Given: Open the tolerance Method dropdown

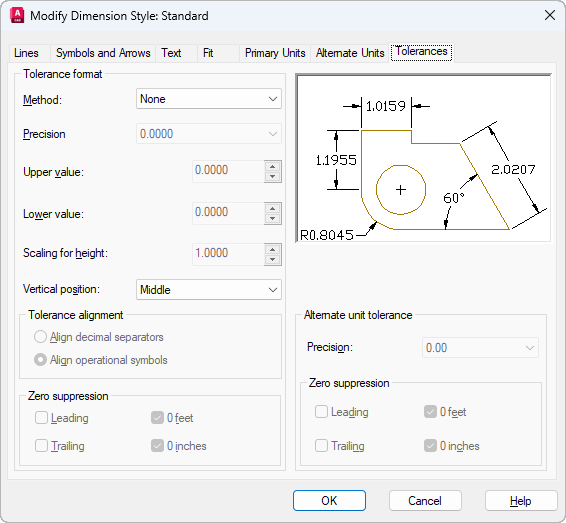Looking at the screenshot, I should click(209, 99).
